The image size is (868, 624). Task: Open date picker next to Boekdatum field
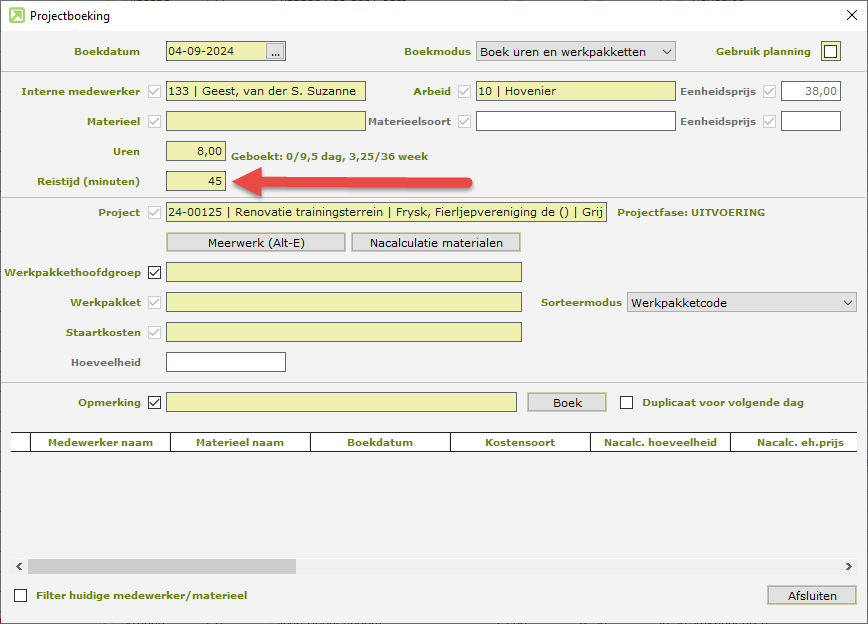pyautogui.click(x=276, y=51)
